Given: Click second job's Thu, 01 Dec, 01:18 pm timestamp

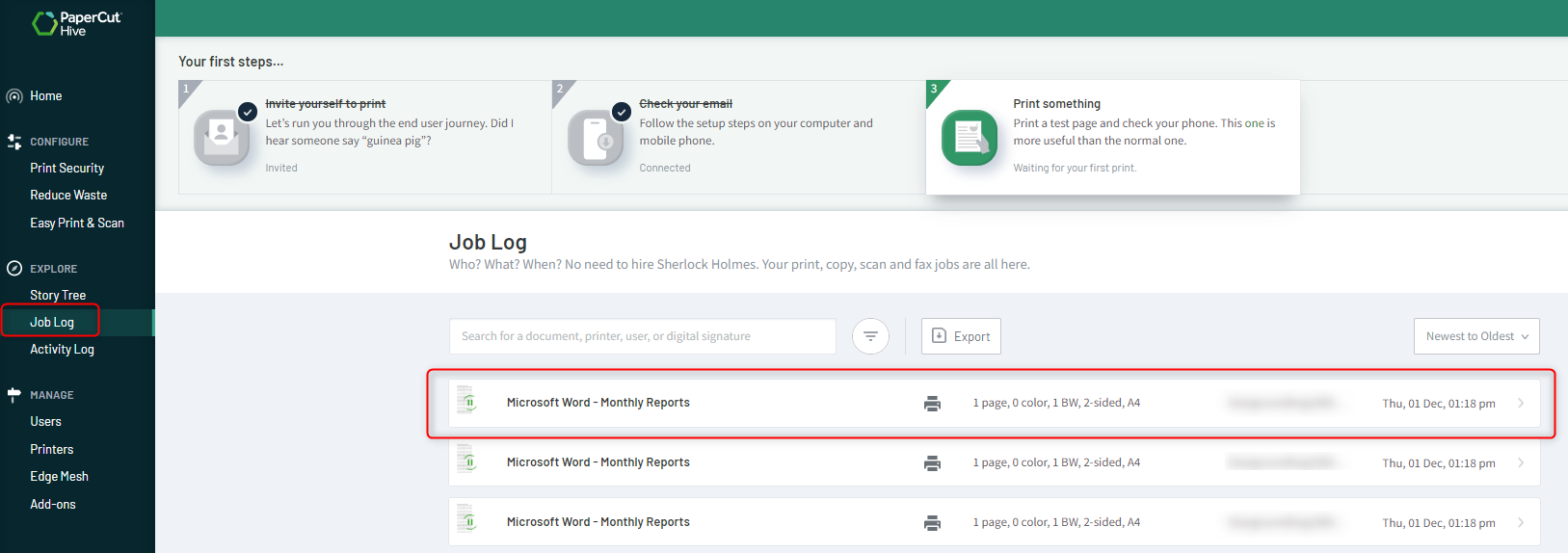Looking at the screenshot, I should (x=1439, y=463).
